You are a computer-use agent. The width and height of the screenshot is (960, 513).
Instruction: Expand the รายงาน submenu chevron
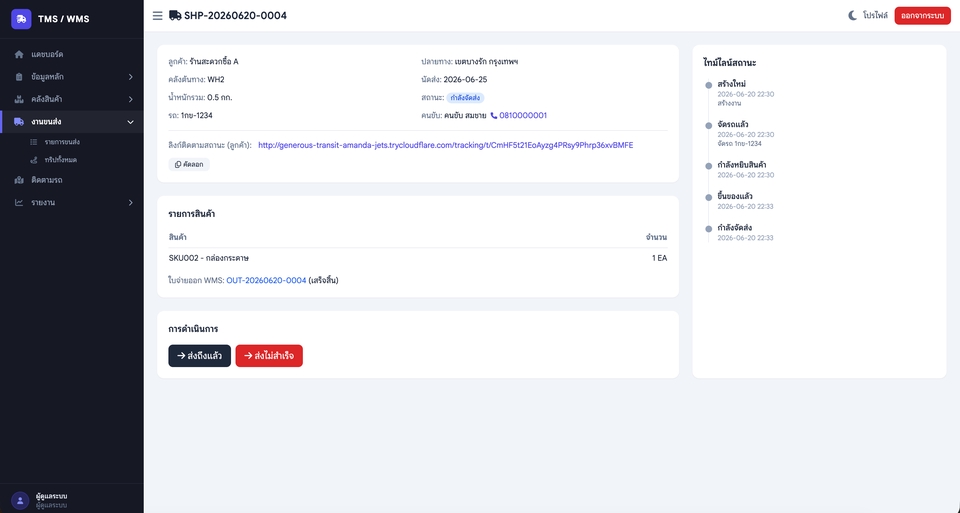point(130,203)
